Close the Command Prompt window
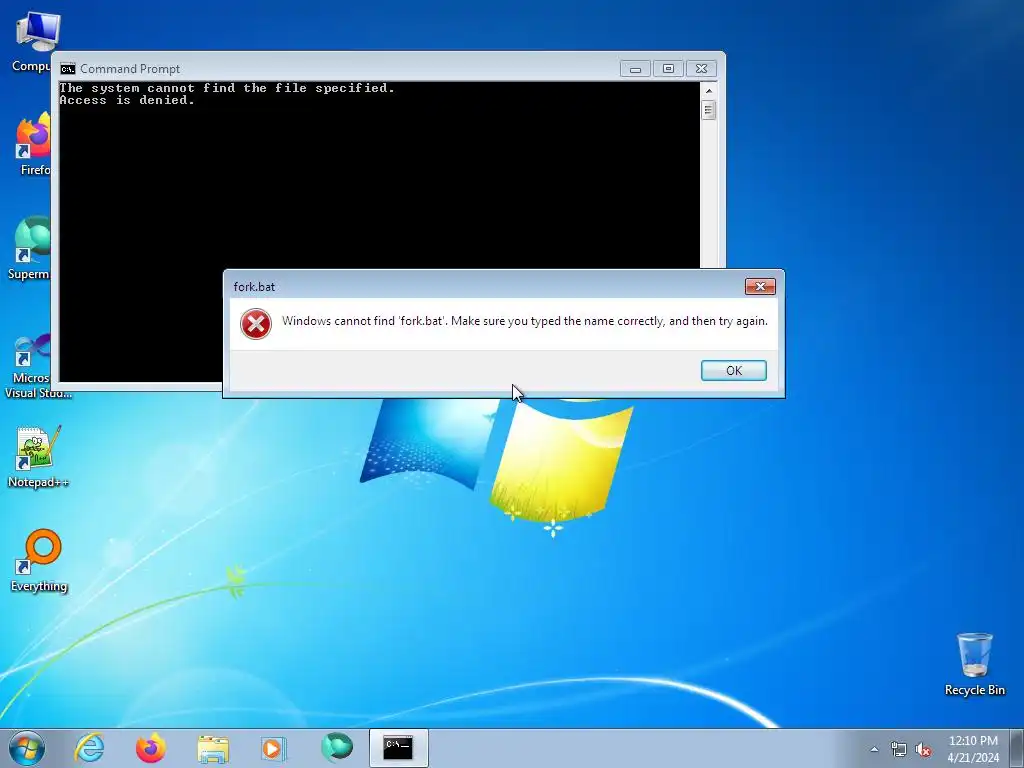Viewport: 1024px width, 768px height. [x=701, y=69]
